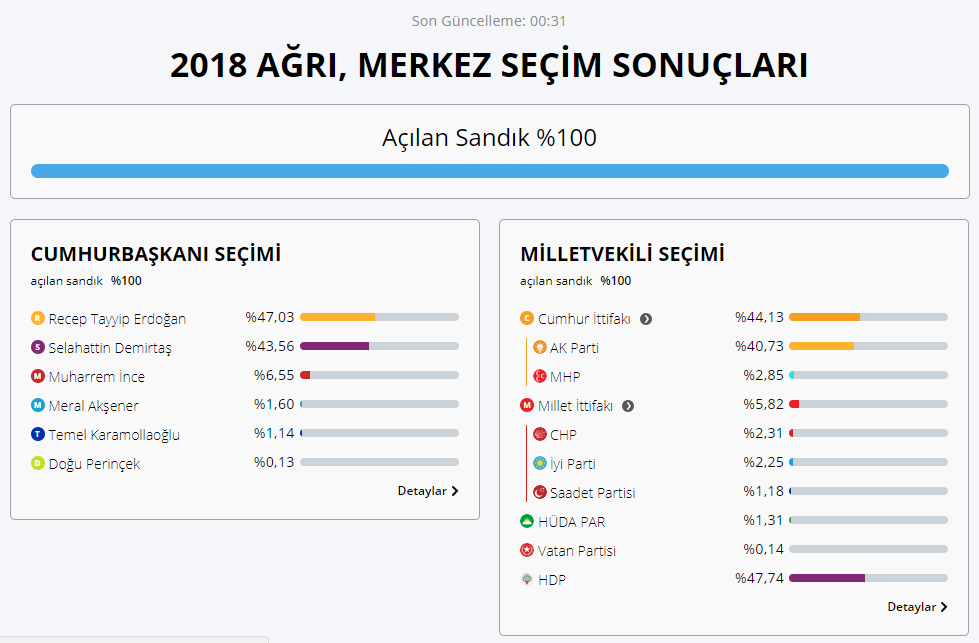Click the HDP purple vote bar
This screenshot has height=643, width=979.
(x=827, y=578)
